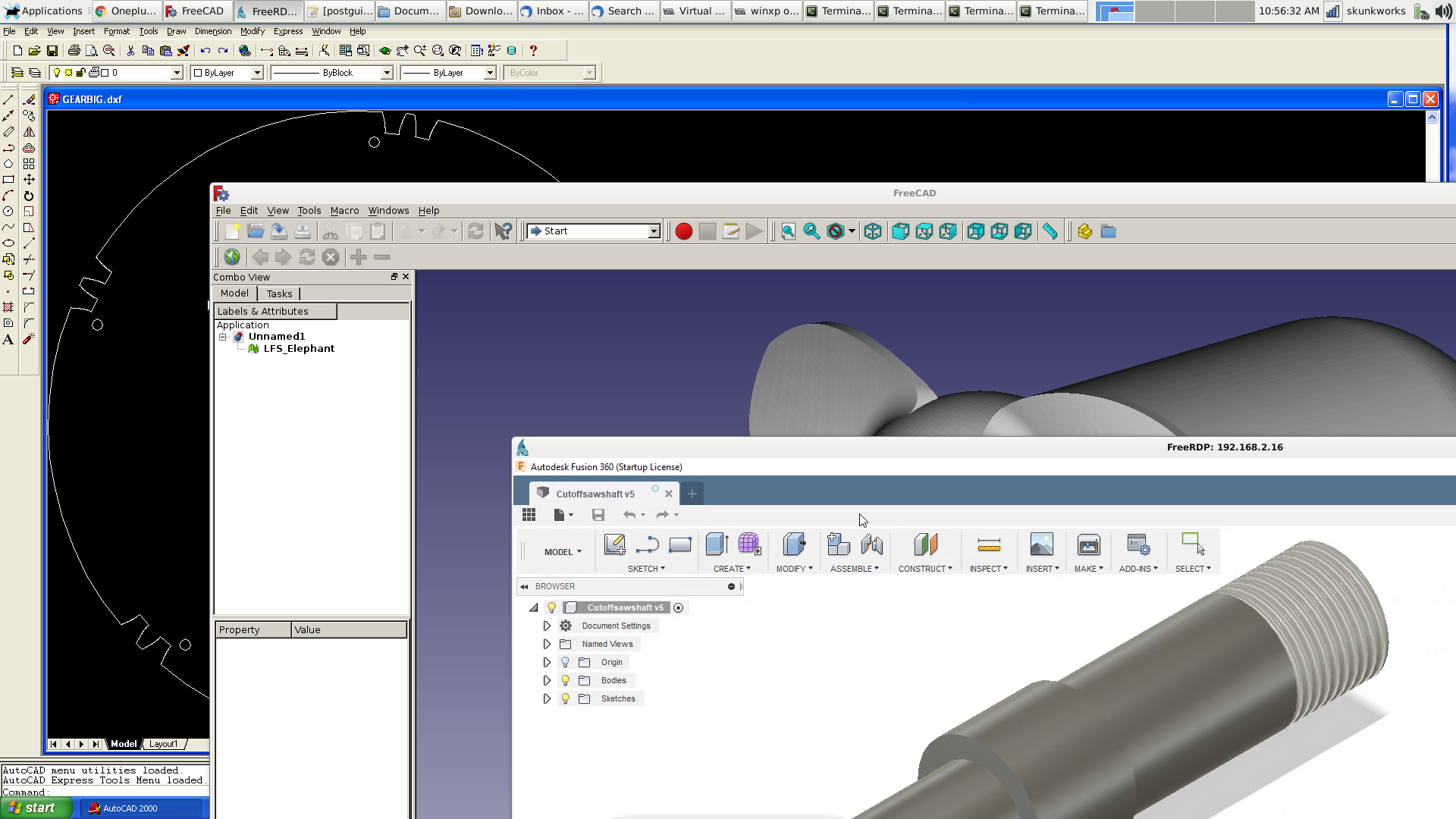Viewport: 1456px width, 819px height.
Task: Click Fusion 360 INSPECT menu label
Action: (988, 569)
